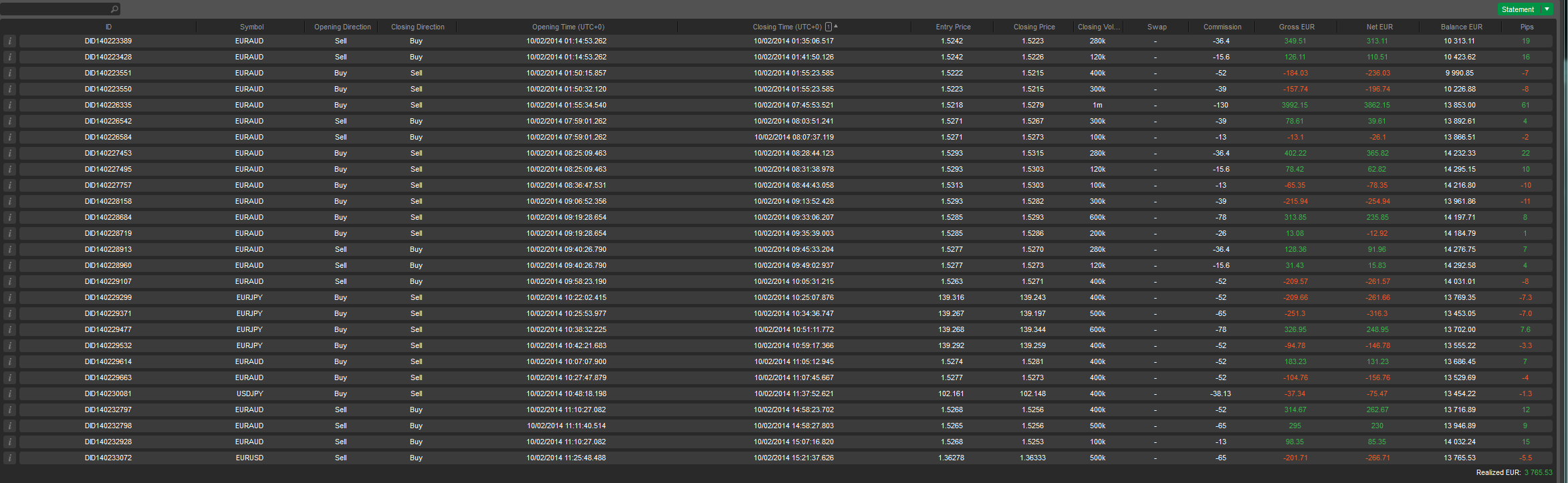Click in the history search field
The width and height of the screenshot is (1568, 483).
point(57,9)
